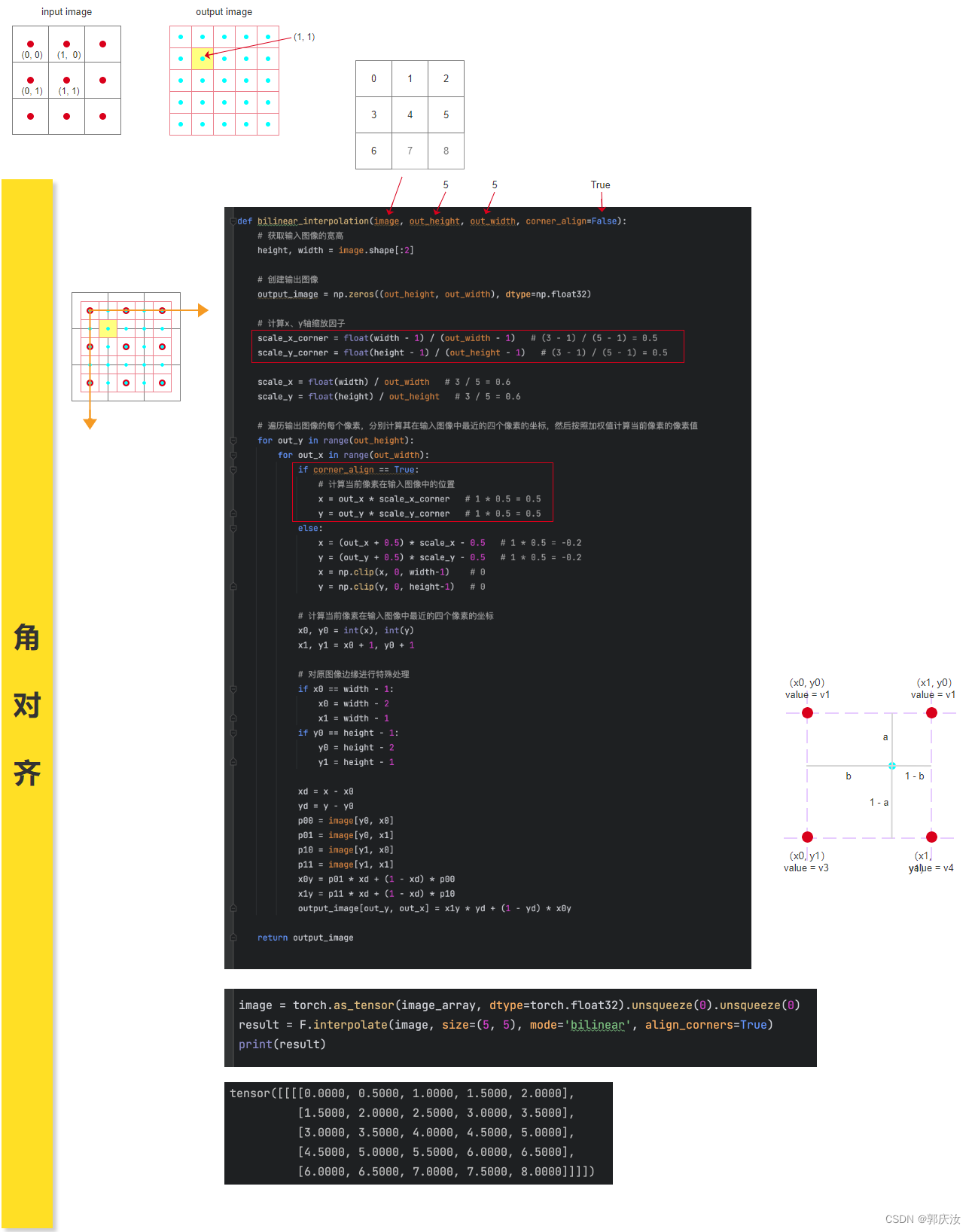Click the cyan interpolation point in diagram

click(x=891, y=766)
